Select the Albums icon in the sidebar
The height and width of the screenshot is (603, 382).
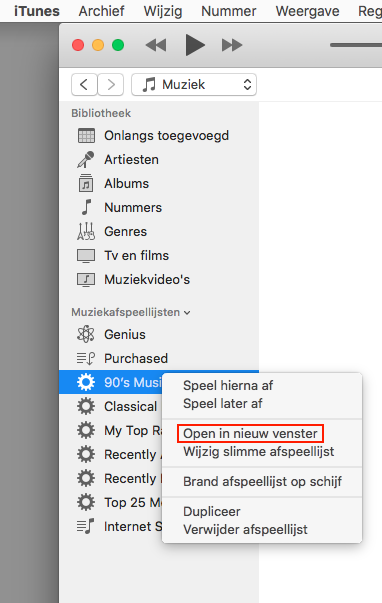click(86, 183)
